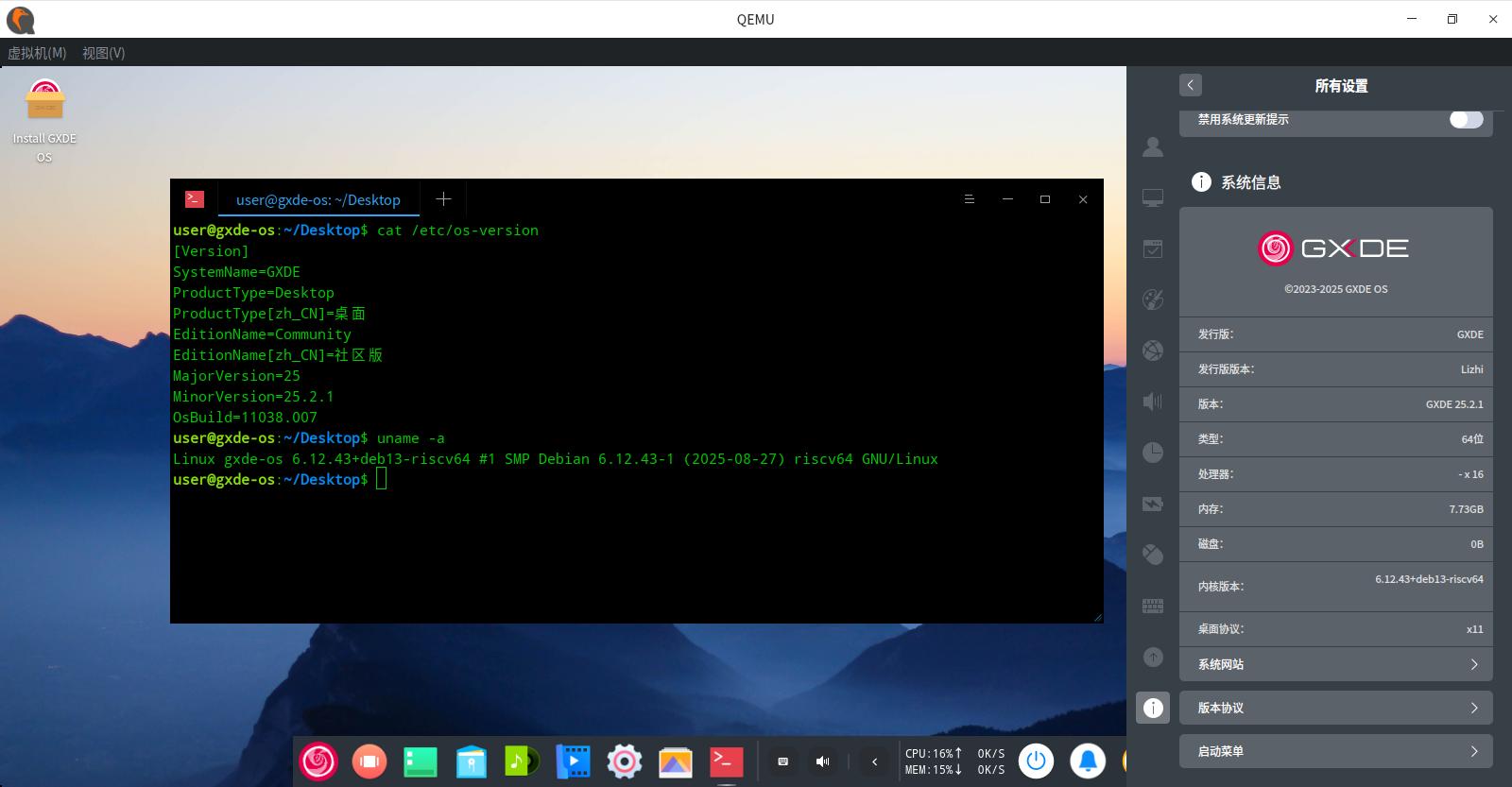The image size is (1512, 787).
Task: Open Keyboard settings in the sidebar
Action: [x=1153, y=606]
